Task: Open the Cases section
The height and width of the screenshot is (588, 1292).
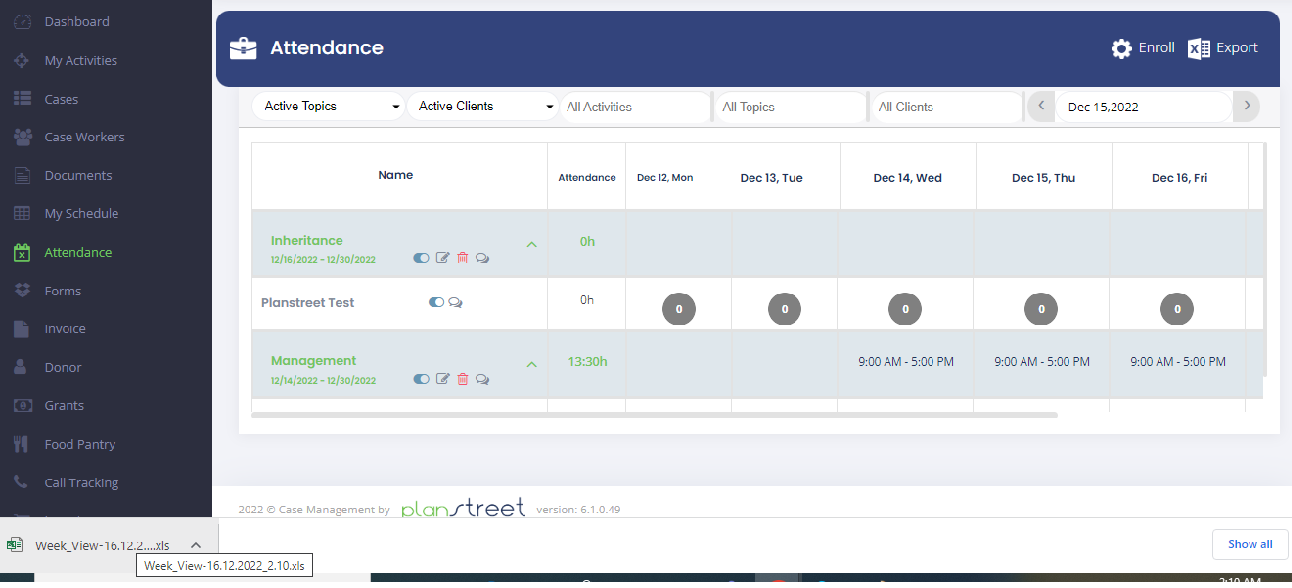Action: coord(61,99)
